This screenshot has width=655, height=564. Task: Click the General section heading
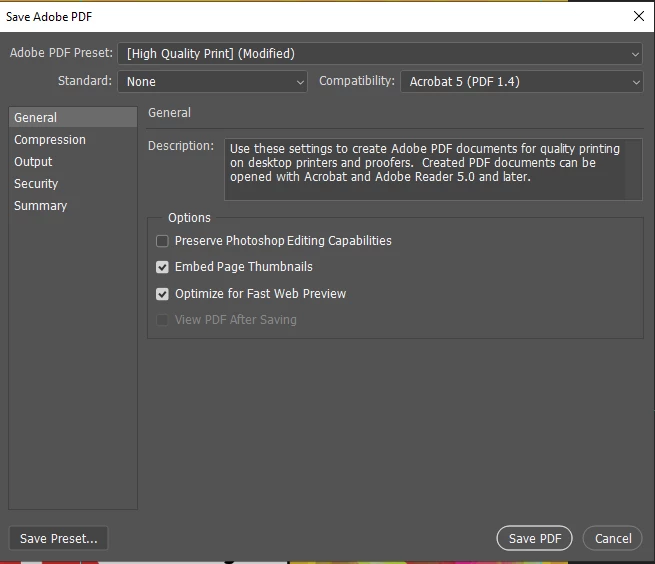tap(169, 113)
